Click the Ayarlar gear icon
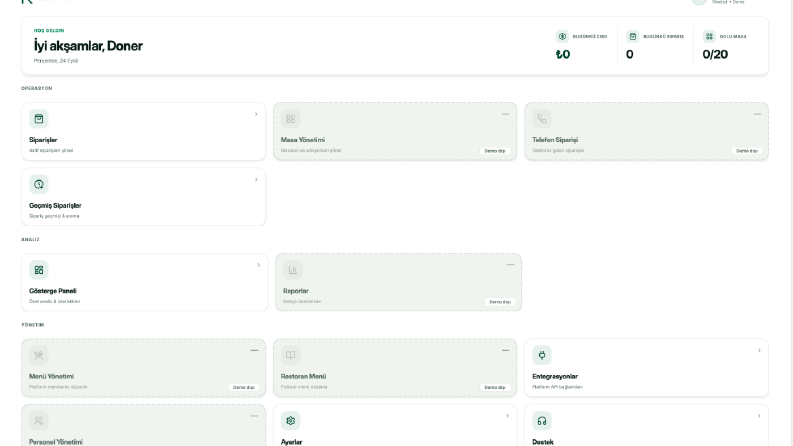Screen dimensions: 793x446 [x=290, y=421]
